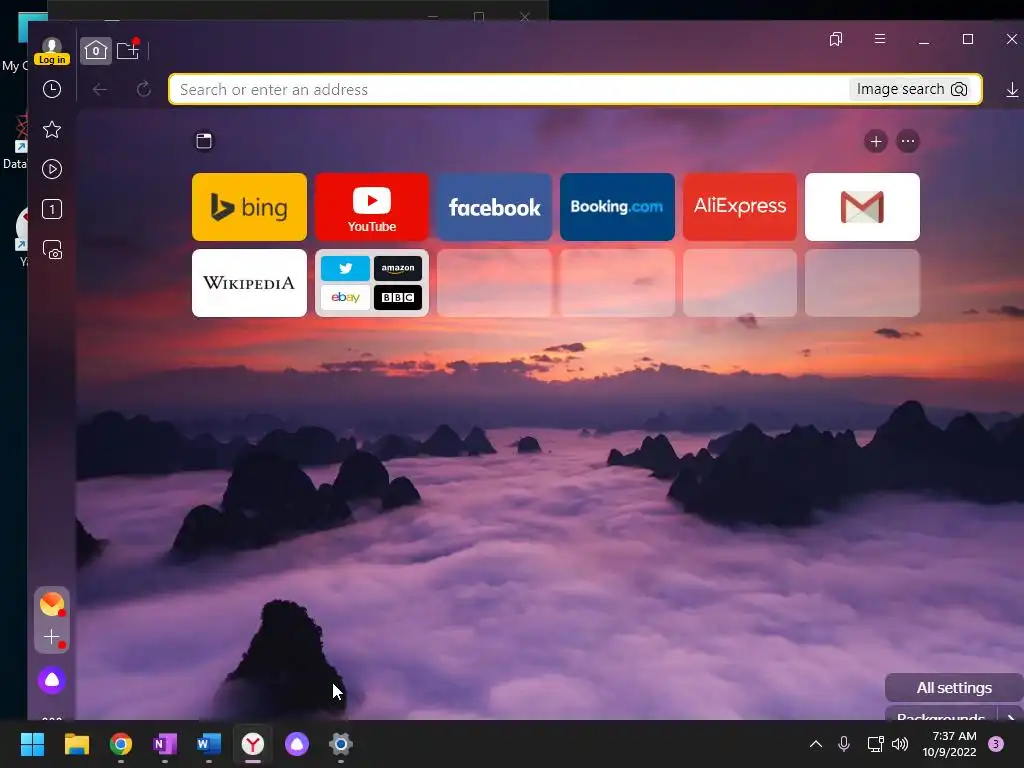Click the Search or enter an address field
Screen dimensions: 1024x768
point(509,89)
